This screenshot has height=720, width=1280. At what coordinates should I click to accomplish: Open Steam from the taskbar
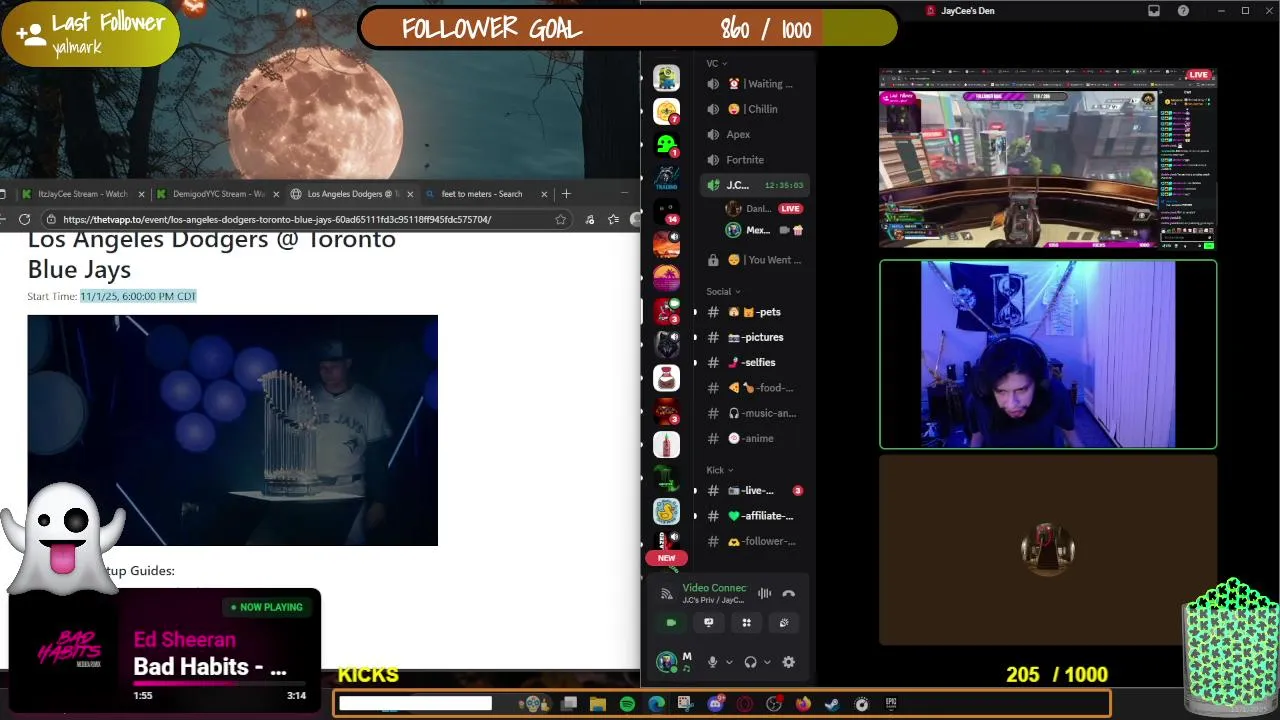832,704
